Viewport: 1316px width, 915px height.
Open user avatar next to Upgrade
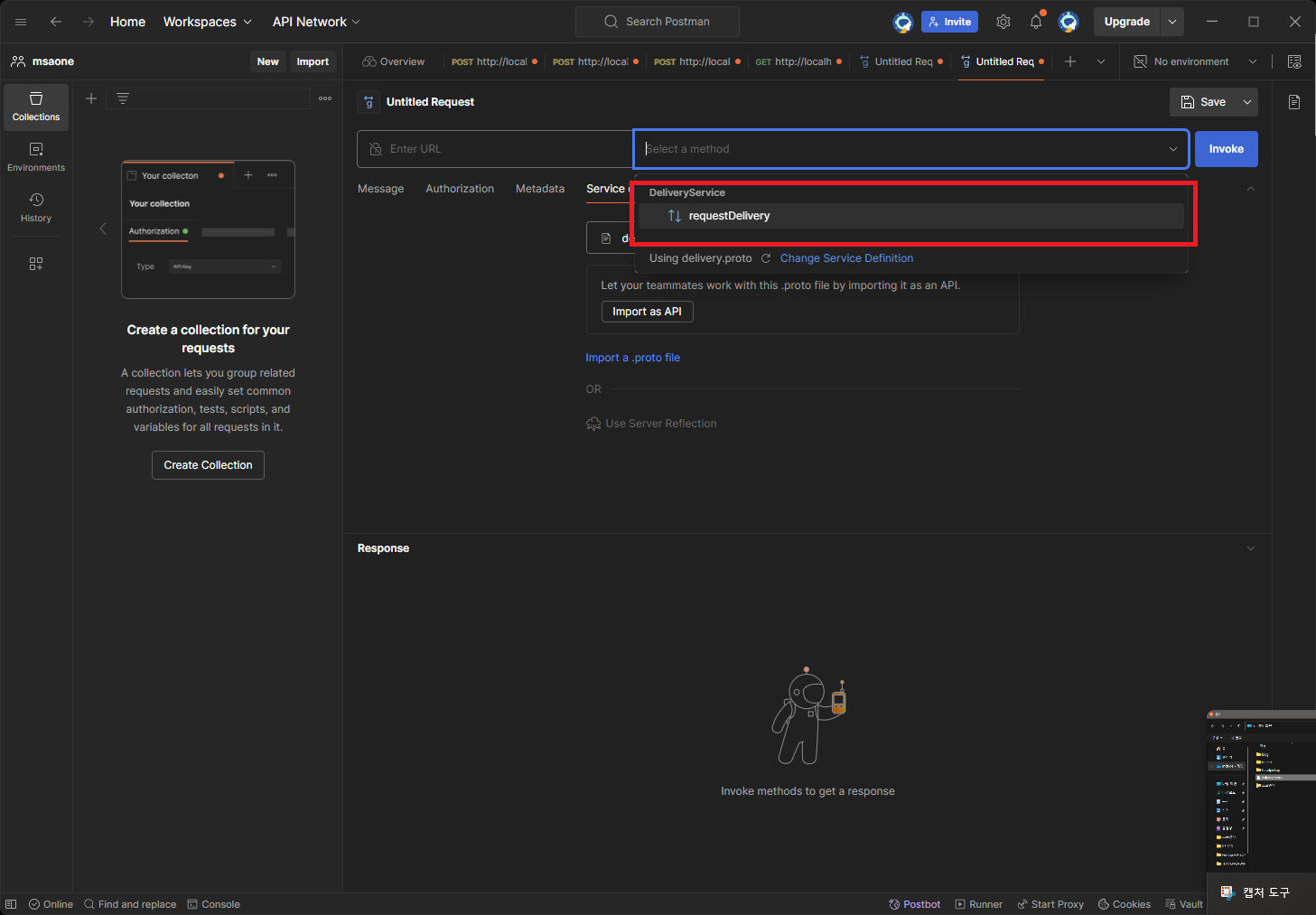pyautogui.click(x=1069, y=22)
